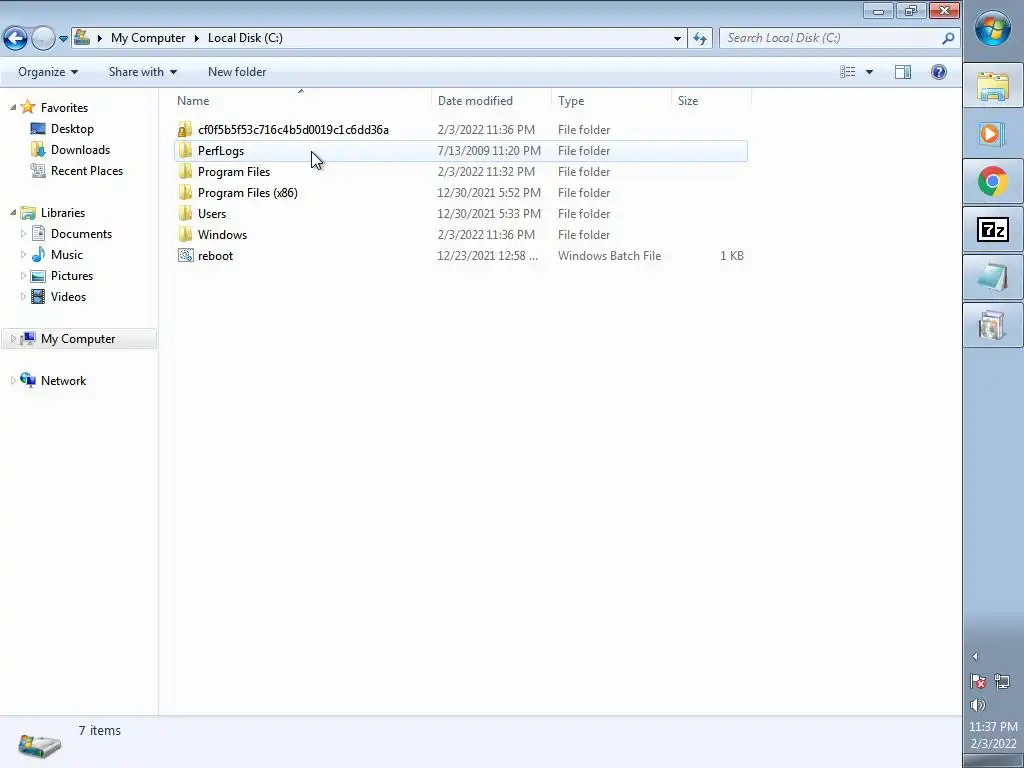Select My Computer in navigation pane
The width and height of the screenshot is (1024, 768).
(78, 339)
